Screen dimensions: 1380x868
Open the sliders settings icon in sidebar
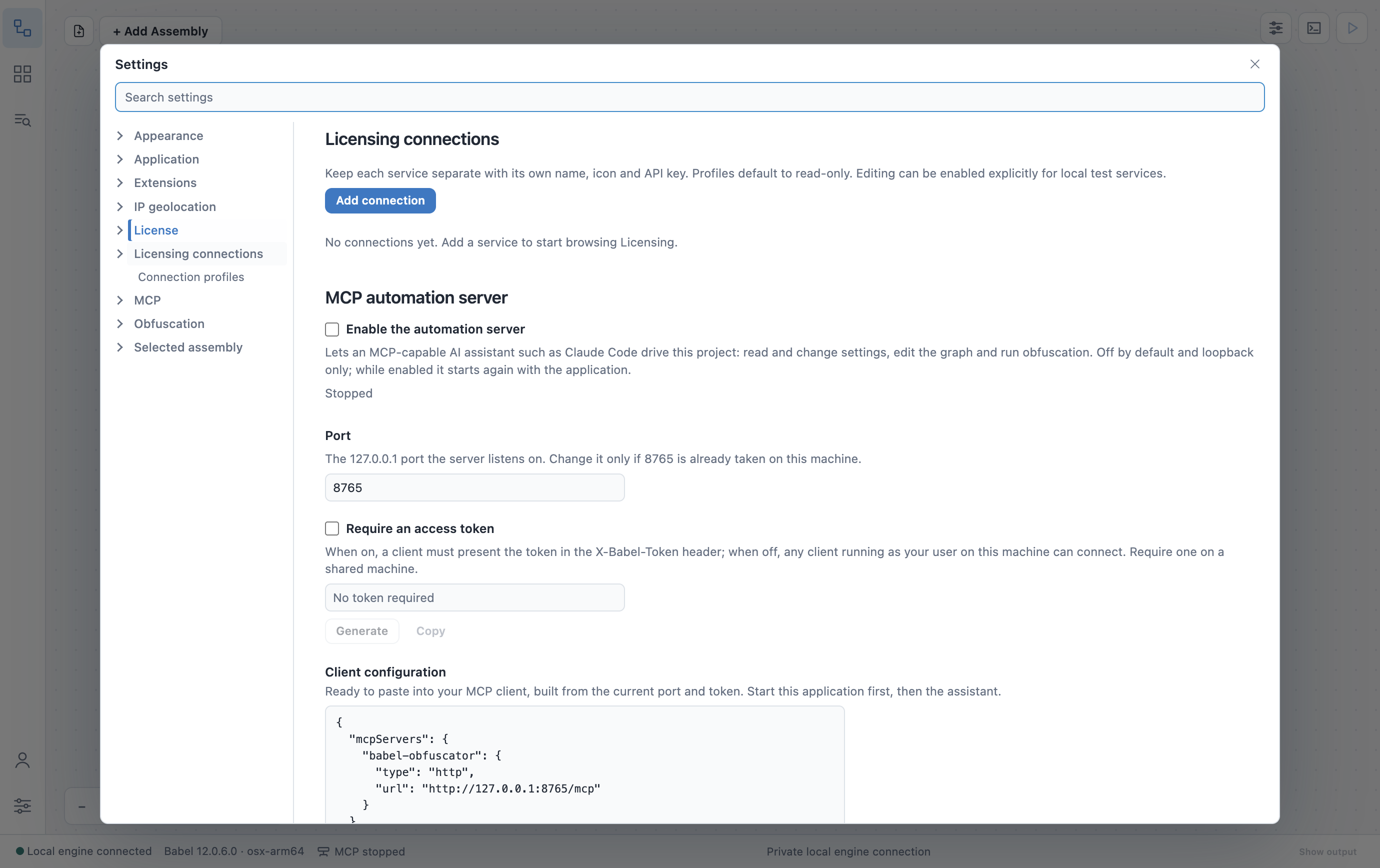click(x=22, y=806)
